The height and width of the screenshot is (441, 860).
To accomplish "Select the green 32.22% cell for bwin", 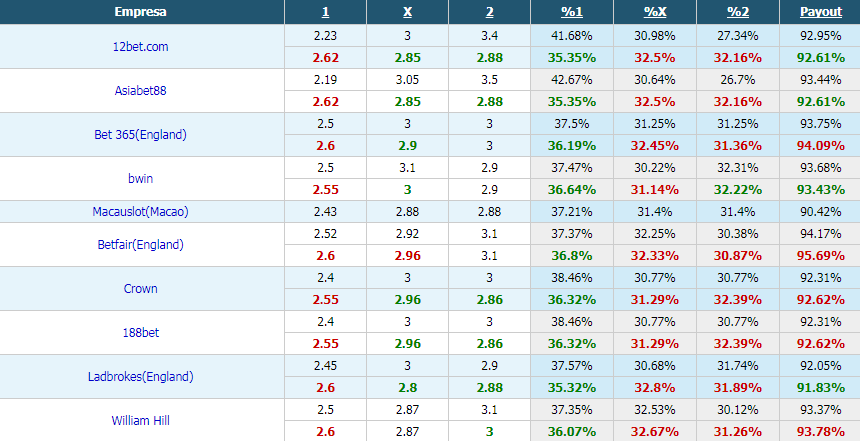I will [x=738, y=190].
